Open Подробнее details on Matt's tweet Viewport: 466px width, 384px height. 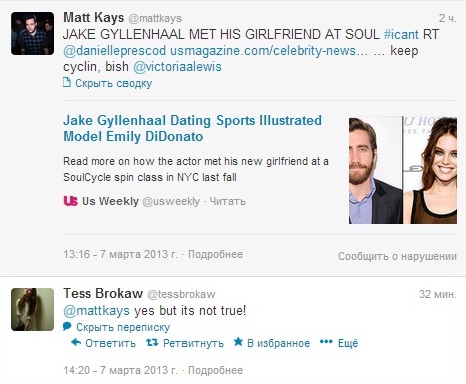pyautogui.click(x=215, y=254)
